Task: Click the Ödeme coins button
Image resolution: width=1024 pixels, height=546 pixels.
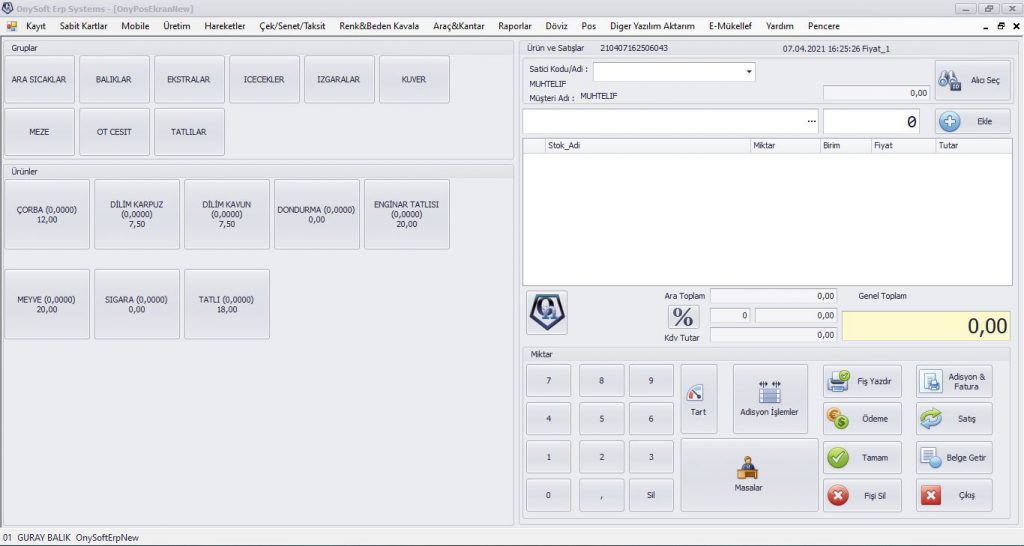Action: [x=862, y=419]
